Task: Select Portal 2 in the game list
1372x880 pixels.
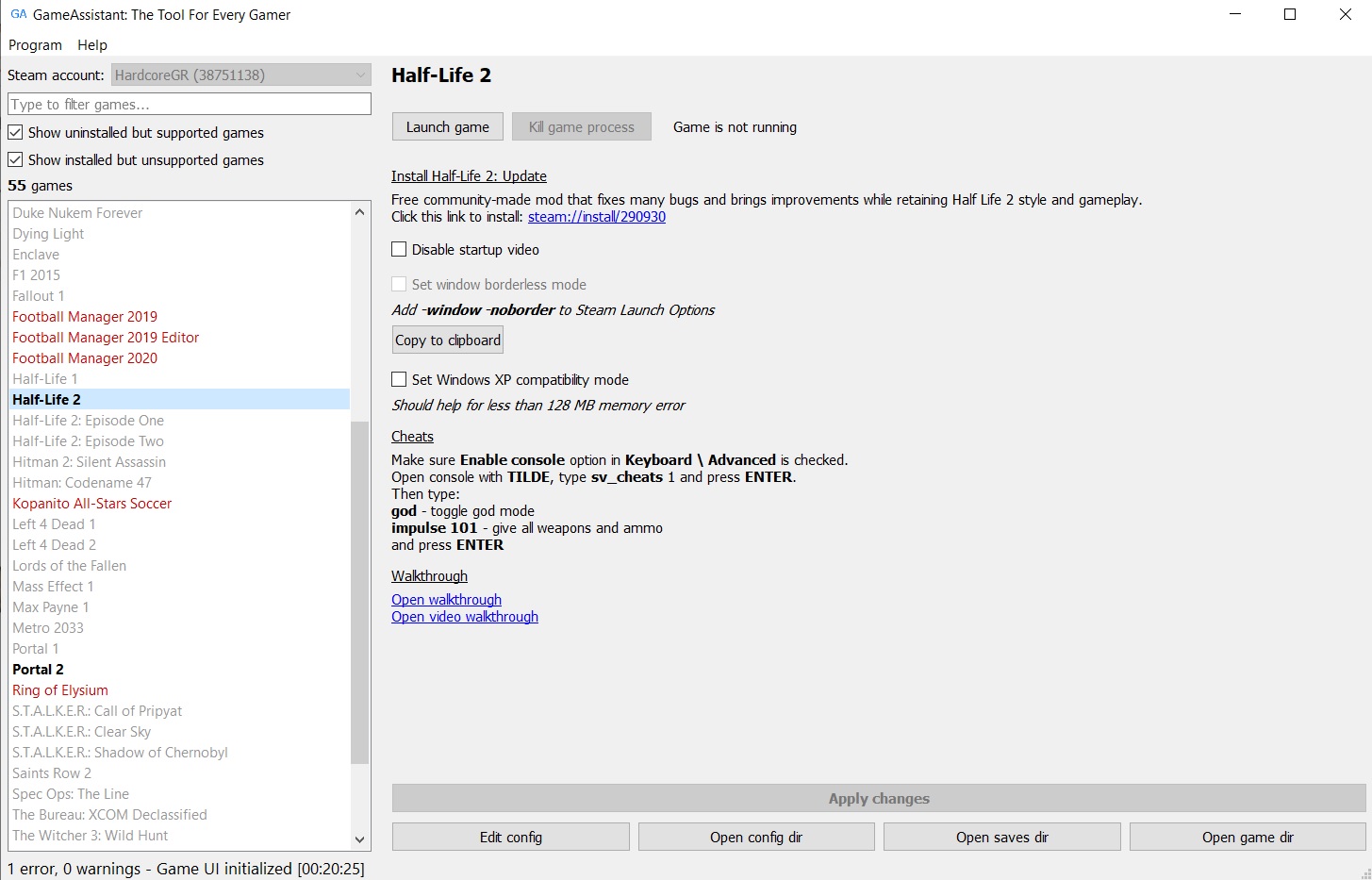Action: pos(179,670)
